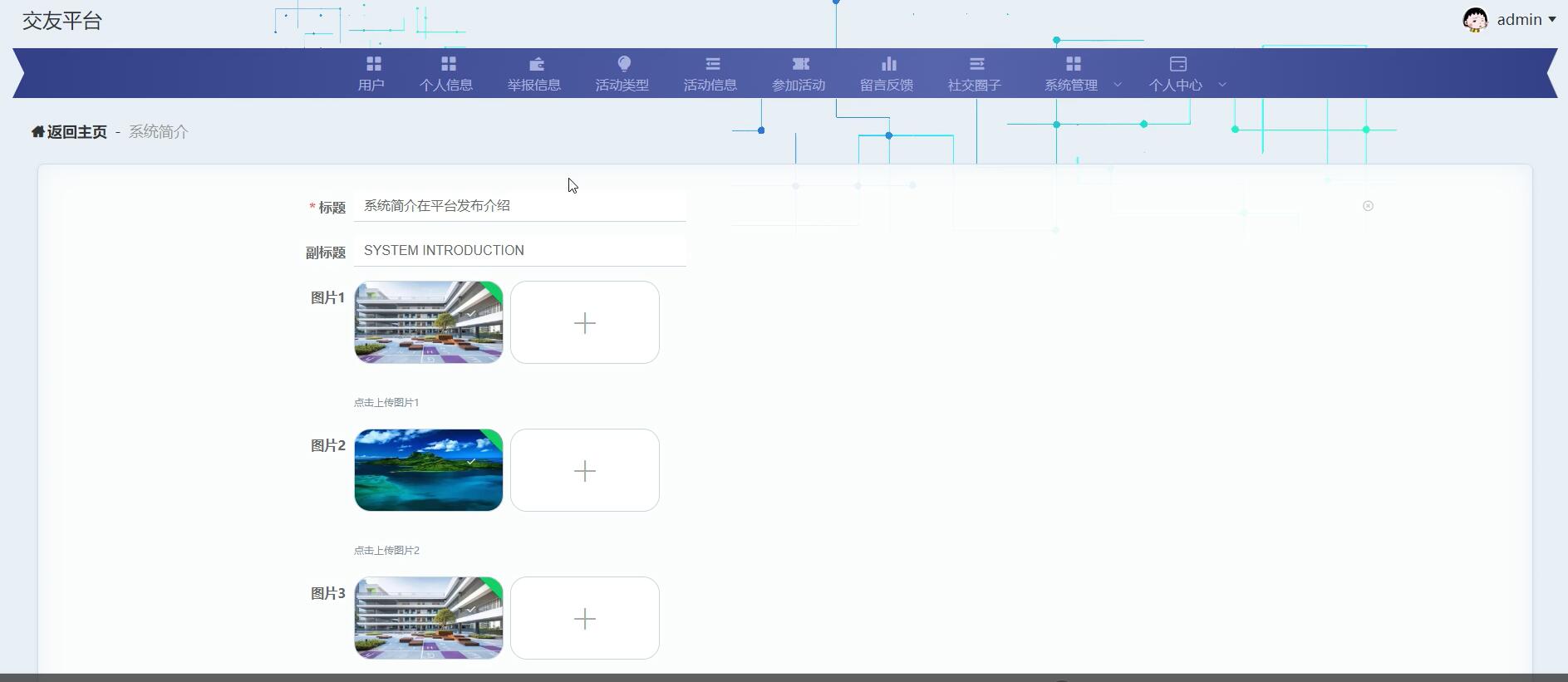Click the admin username text
Image resolution: width=1568 pixels, height=682 pixels.
[1520, 20]
